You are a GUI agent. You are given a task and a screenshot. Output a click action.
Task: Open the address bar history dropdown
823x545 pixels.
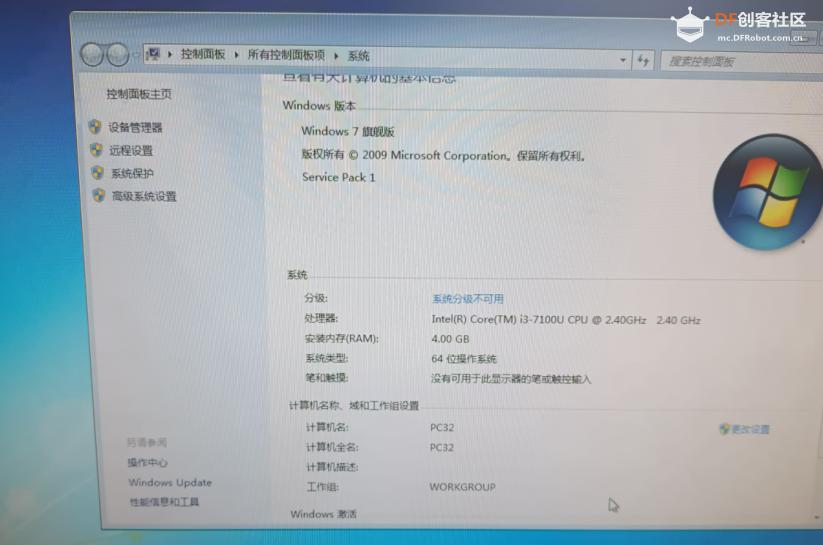pyautogui.click(x=622, y=60)
